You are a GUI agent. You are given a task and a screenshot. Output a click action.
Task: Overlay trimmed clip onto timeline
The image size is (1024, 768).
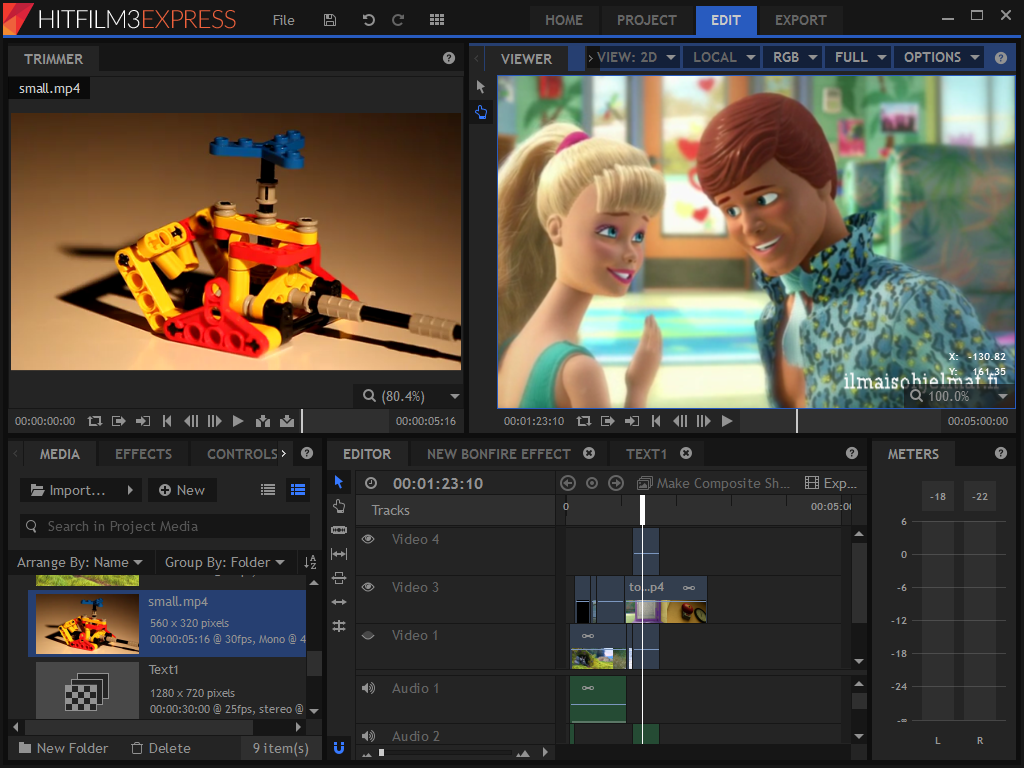click(287, 421)
